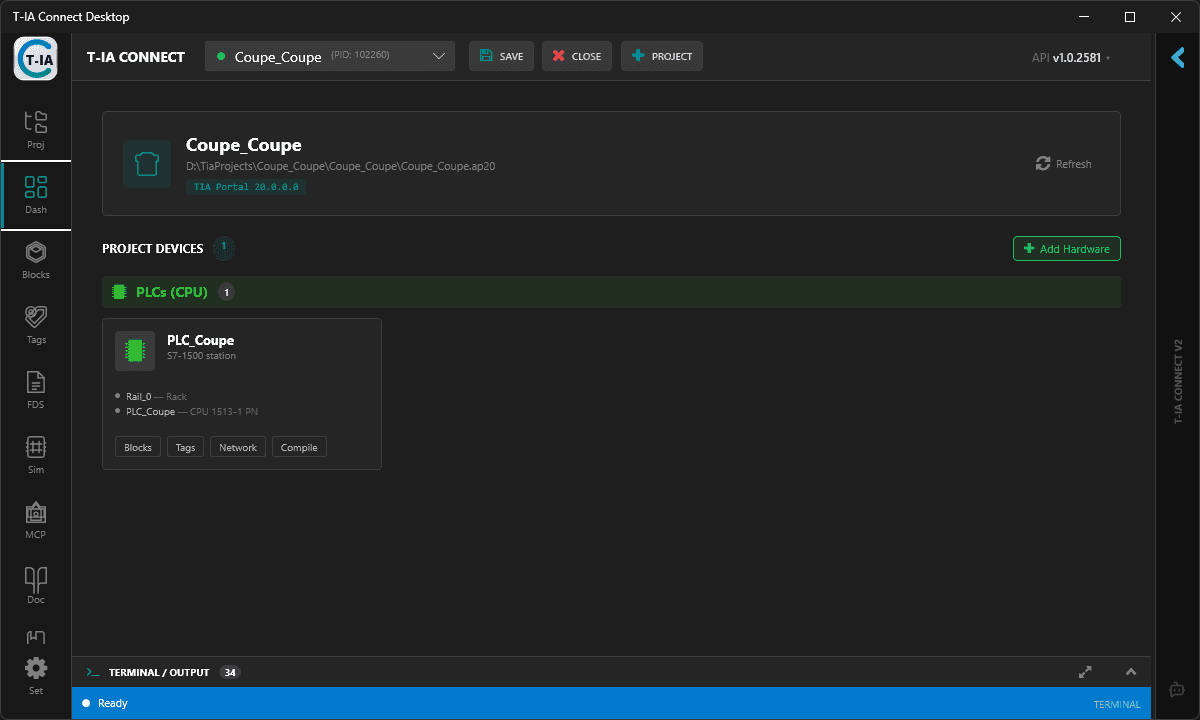Open the Tags panel in the sidebar
This screenshot has width=1200, height=720.
click(35, 323)
